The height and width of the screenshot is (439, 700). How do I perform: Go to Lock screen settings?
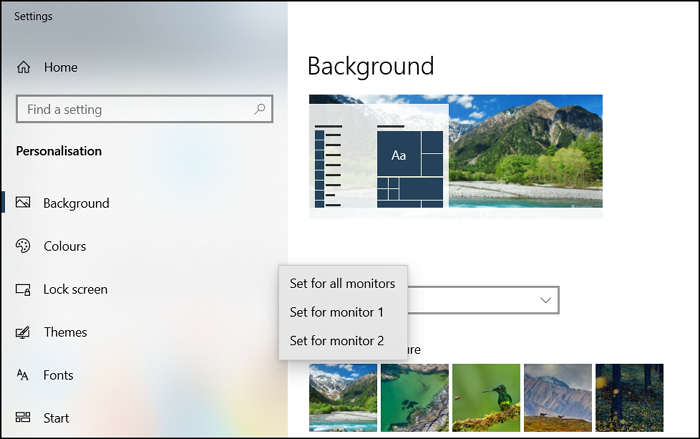[75, 289]
